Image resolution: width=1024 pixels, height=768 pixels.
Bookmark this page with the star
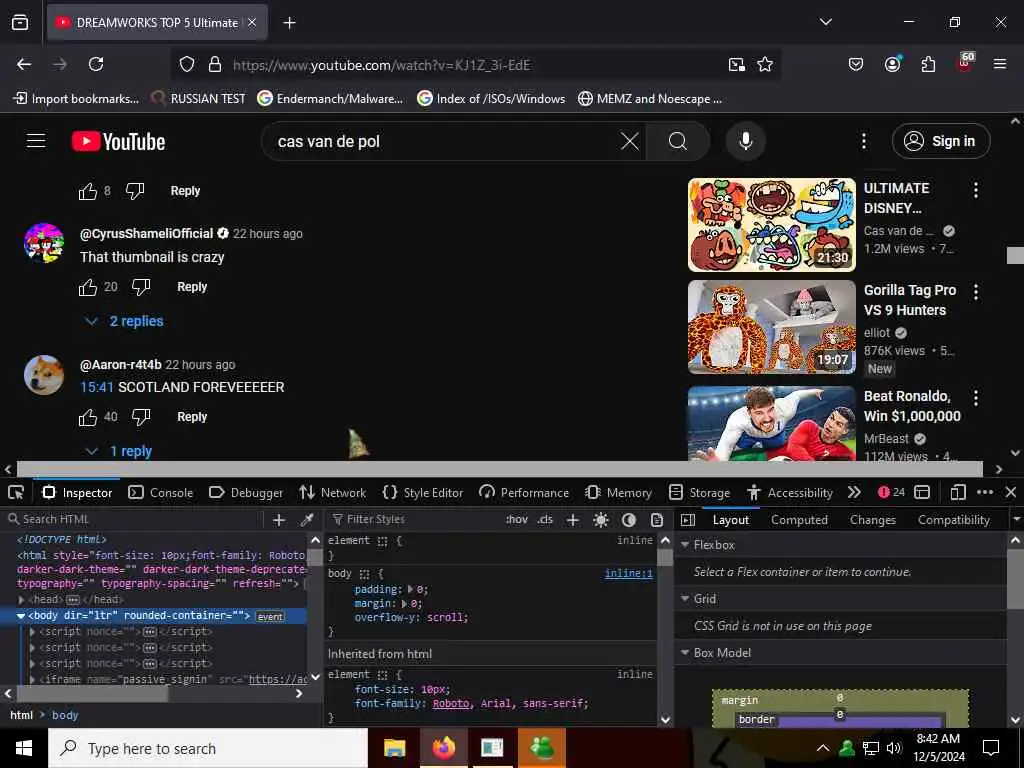[x=765, y=64]
